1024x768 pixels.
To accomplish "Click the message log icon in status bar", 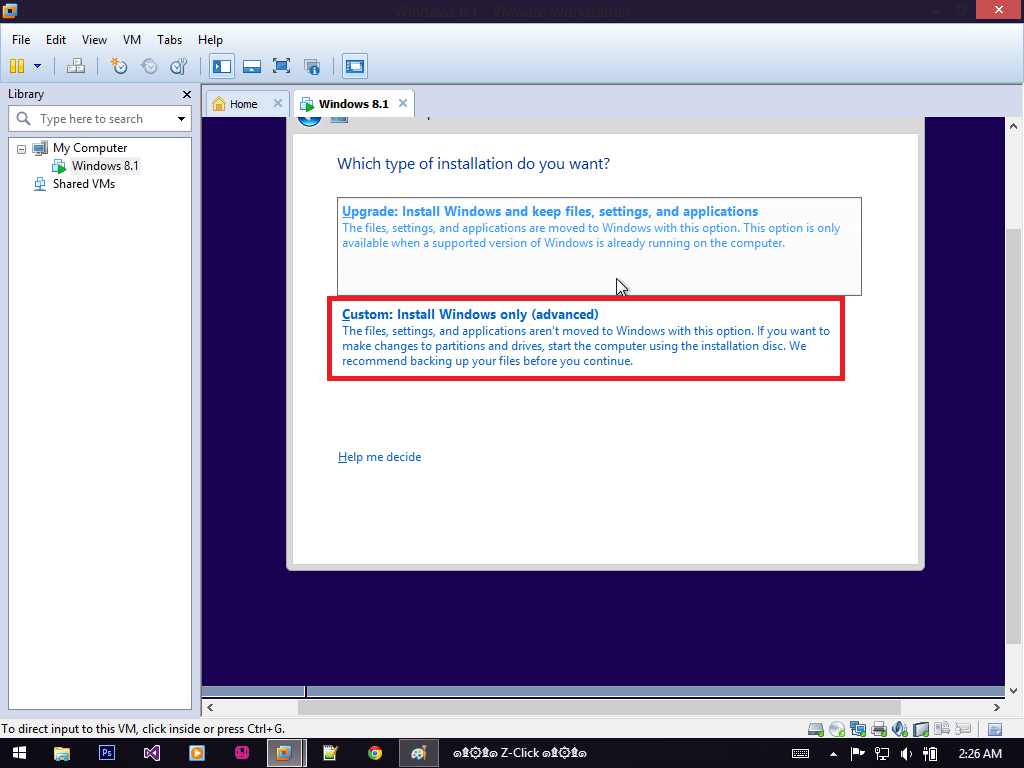I will point(995,729).
